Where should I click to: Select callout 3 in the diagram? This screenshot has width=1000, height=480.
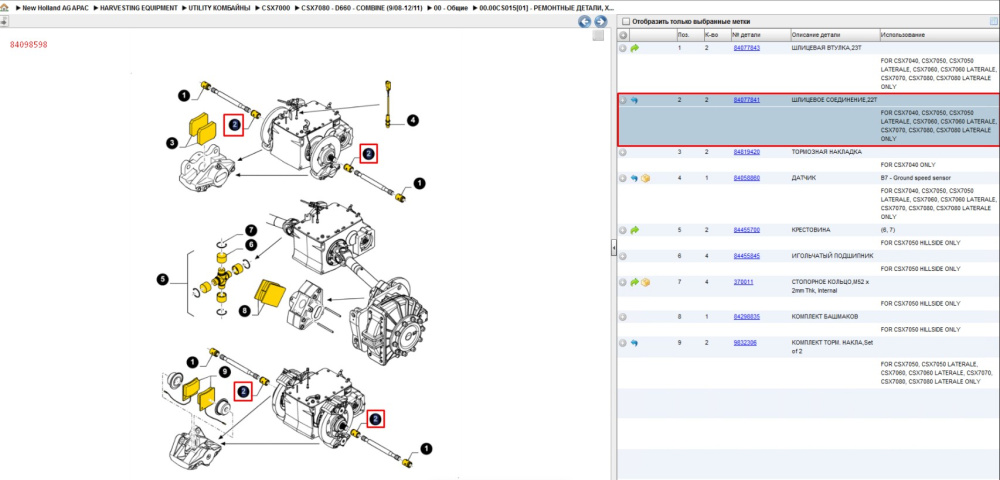(172, 143)
